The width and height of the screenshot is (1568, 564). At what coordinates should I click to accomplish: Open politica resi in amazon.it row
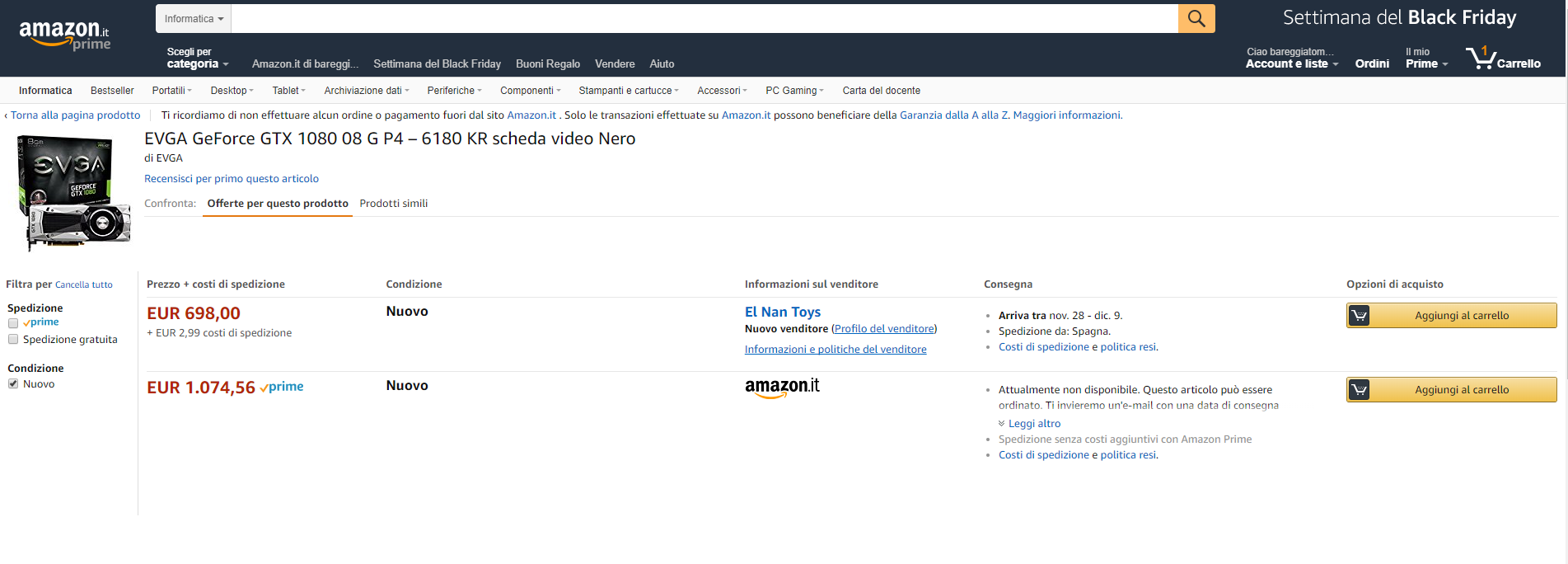[x=1128, y=455]
